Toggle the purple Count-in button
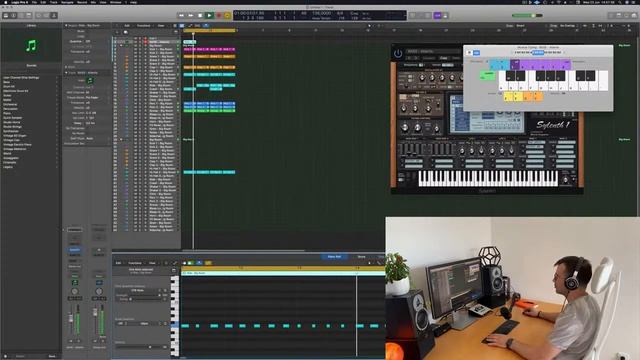 coord(438,16)
